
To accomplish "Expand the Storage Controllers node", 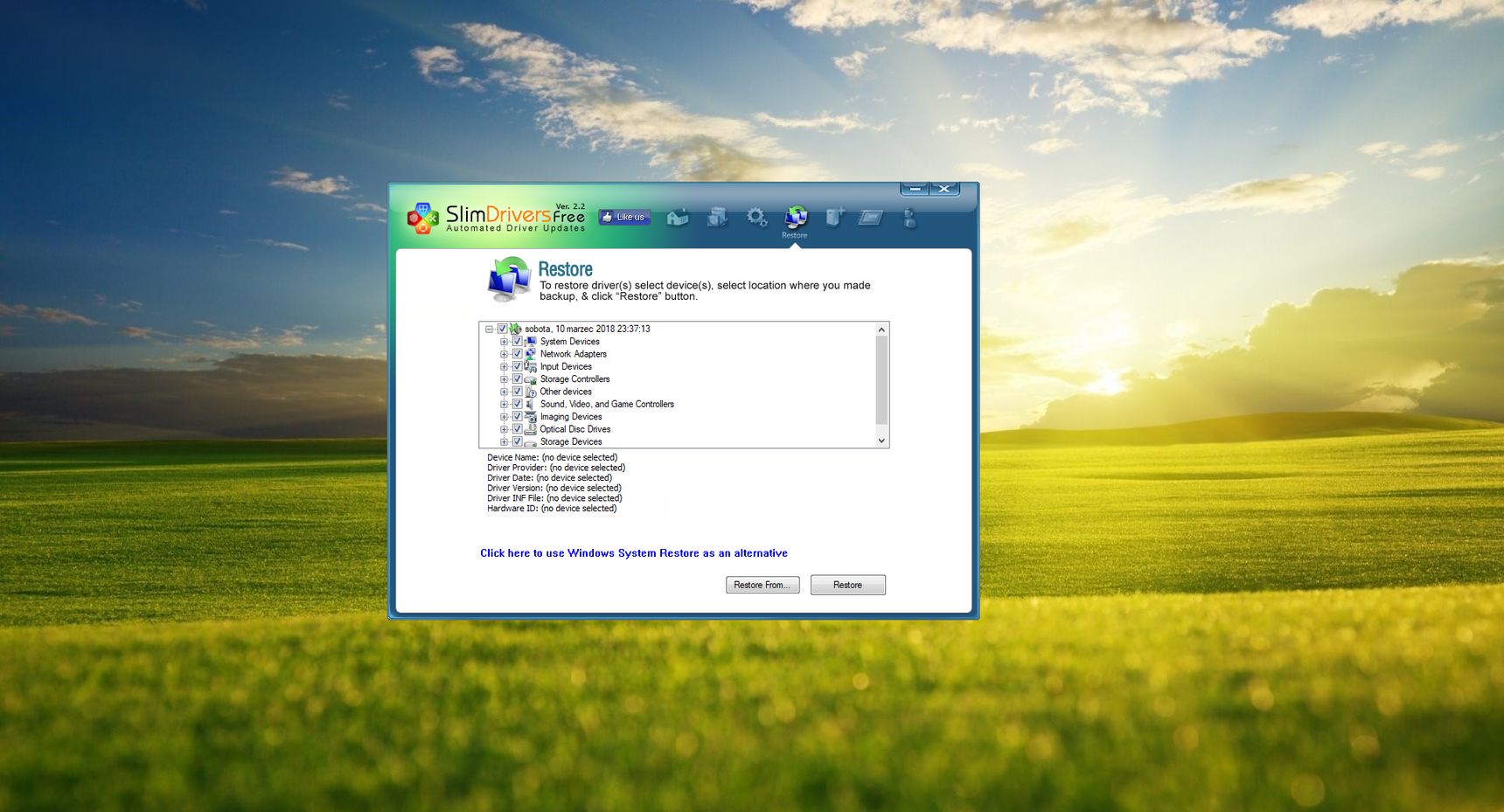I will (504, 379).
